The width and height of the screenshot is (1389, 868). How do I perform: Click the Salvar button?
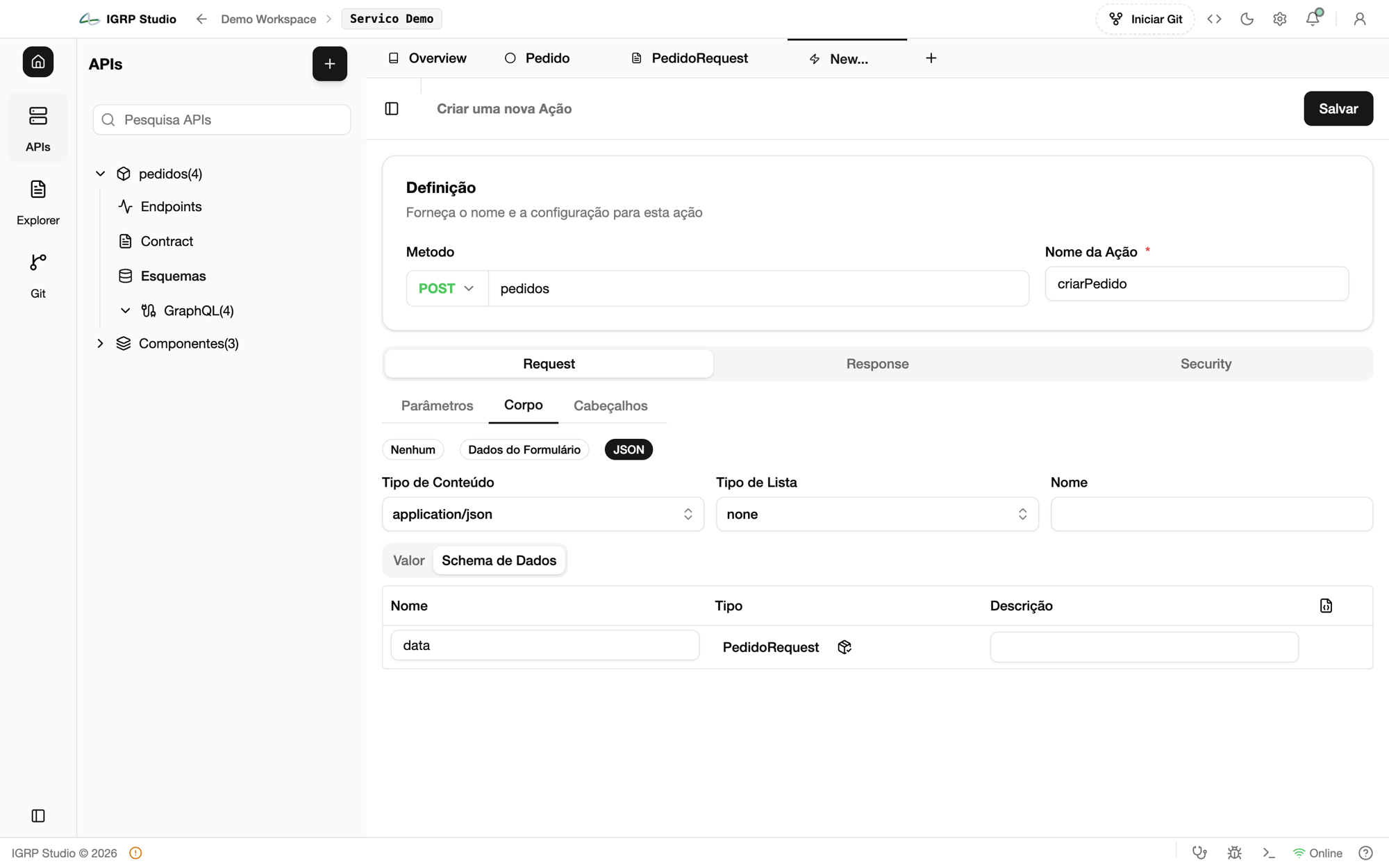click(1338, 109)
